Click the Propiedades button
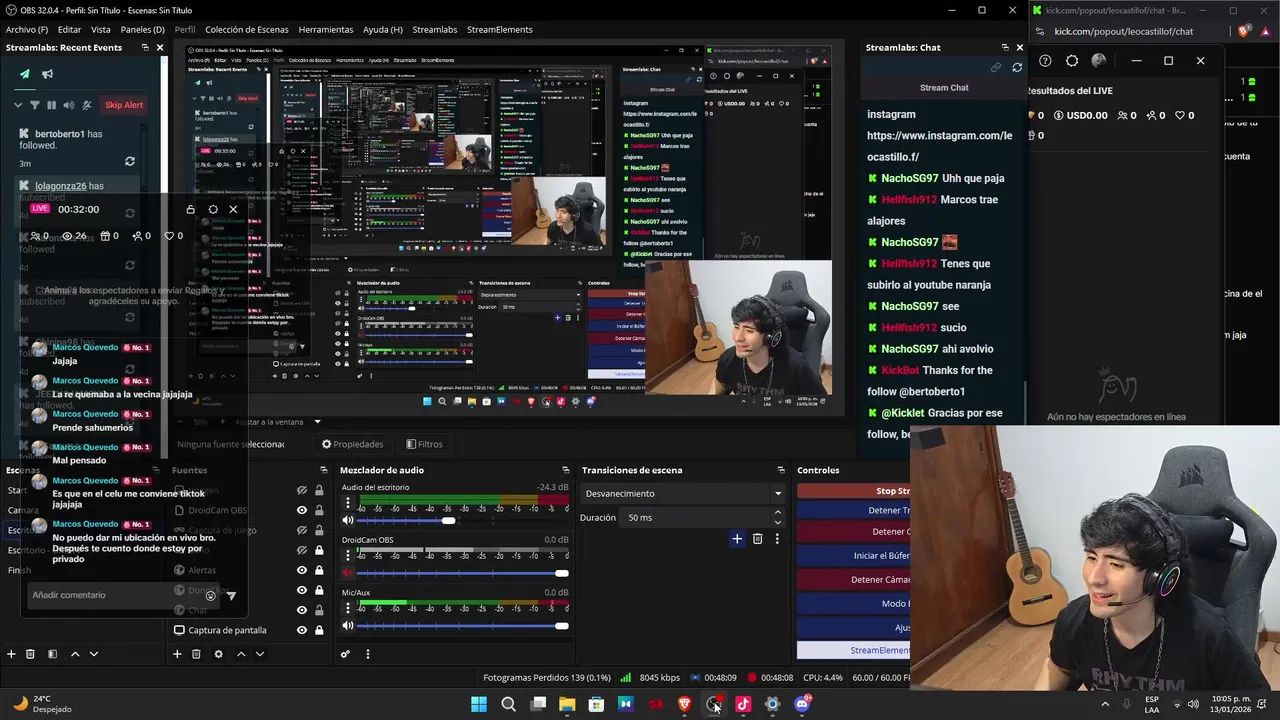Viewport: 1280px width, 720px height. tap(352, 444)
